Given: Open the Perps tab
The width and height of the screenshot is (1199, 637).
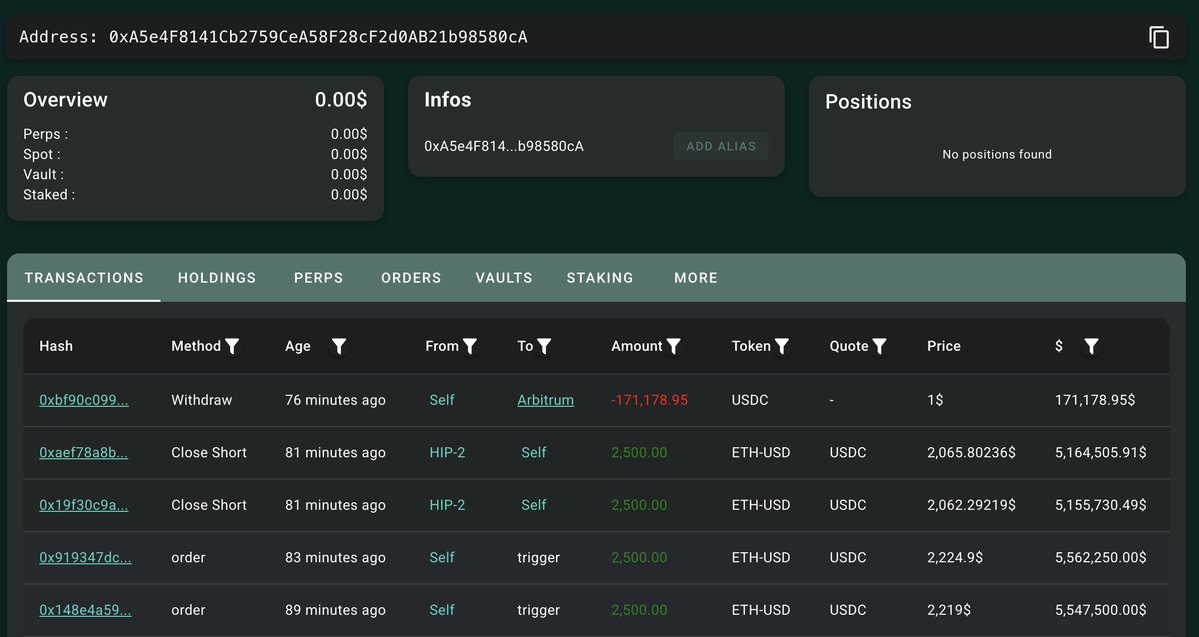Looking at the screenshot, I should [x=318, y=278].
